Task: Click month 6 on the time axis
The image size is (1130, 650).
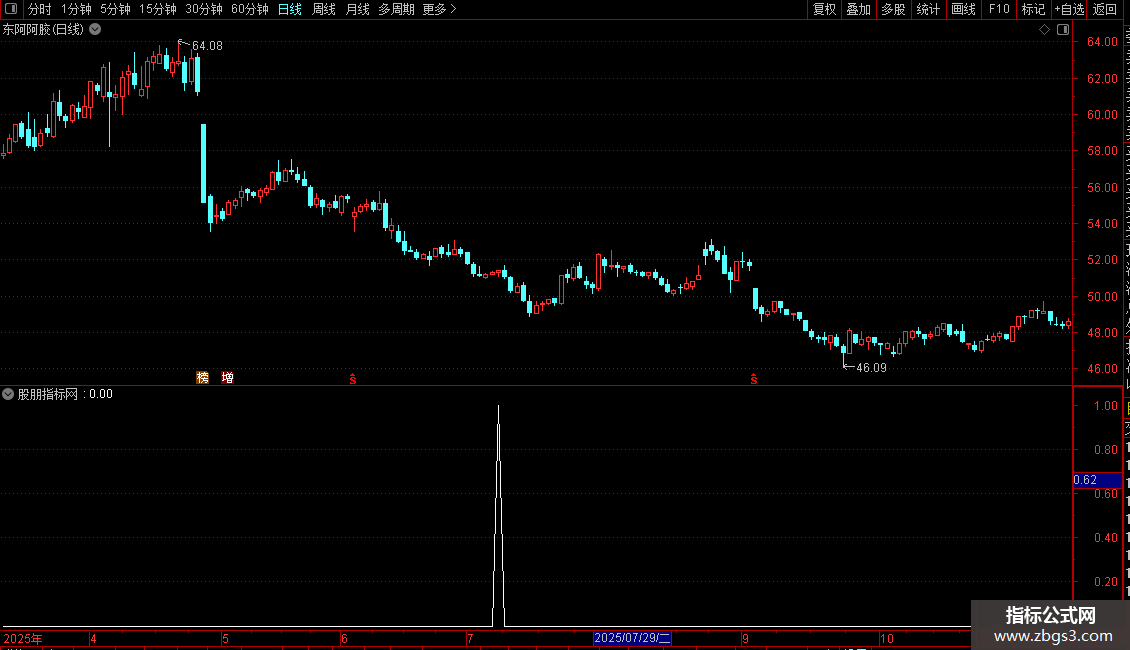Action: [x=344, y=638]
